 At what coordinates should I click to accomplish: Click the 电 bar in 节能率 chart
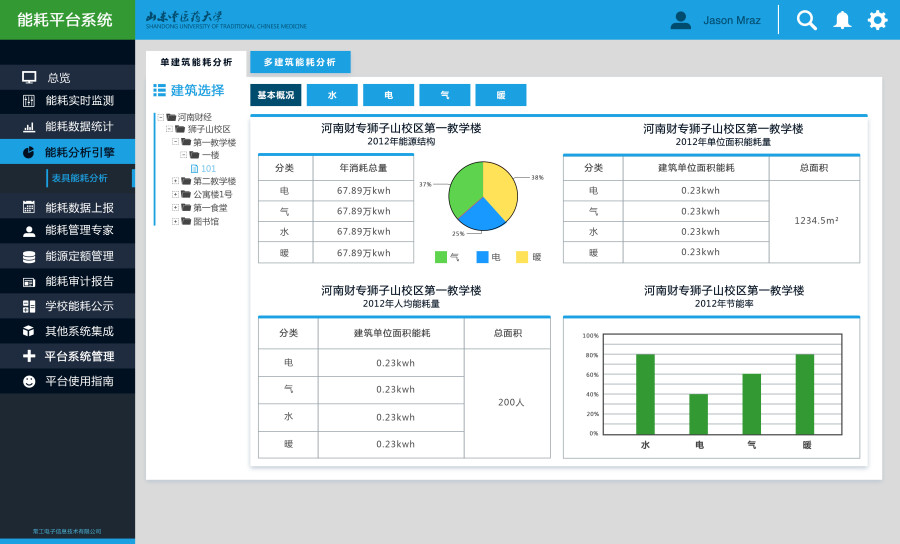pos(699,414)
